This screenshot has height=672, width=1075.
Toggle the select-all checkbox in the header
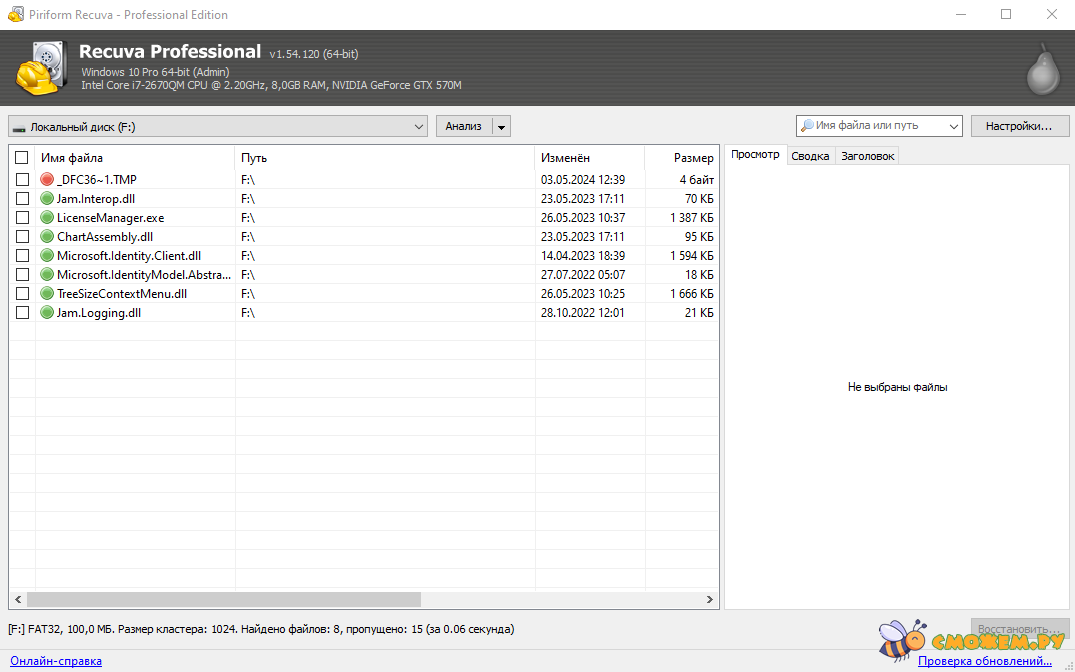(x=22, y=158)
